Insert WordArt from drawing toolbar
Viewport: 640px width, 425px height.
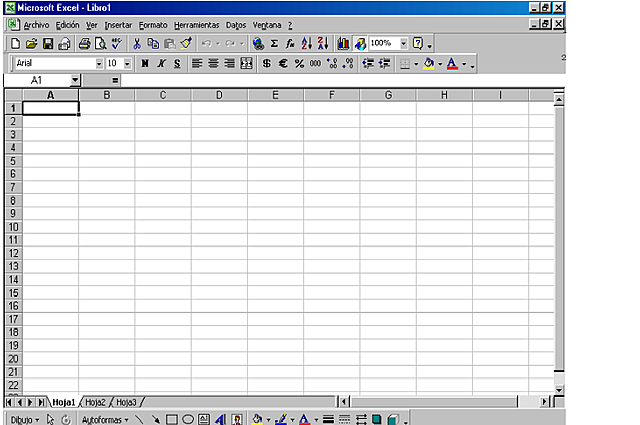(x=220, y=419)
